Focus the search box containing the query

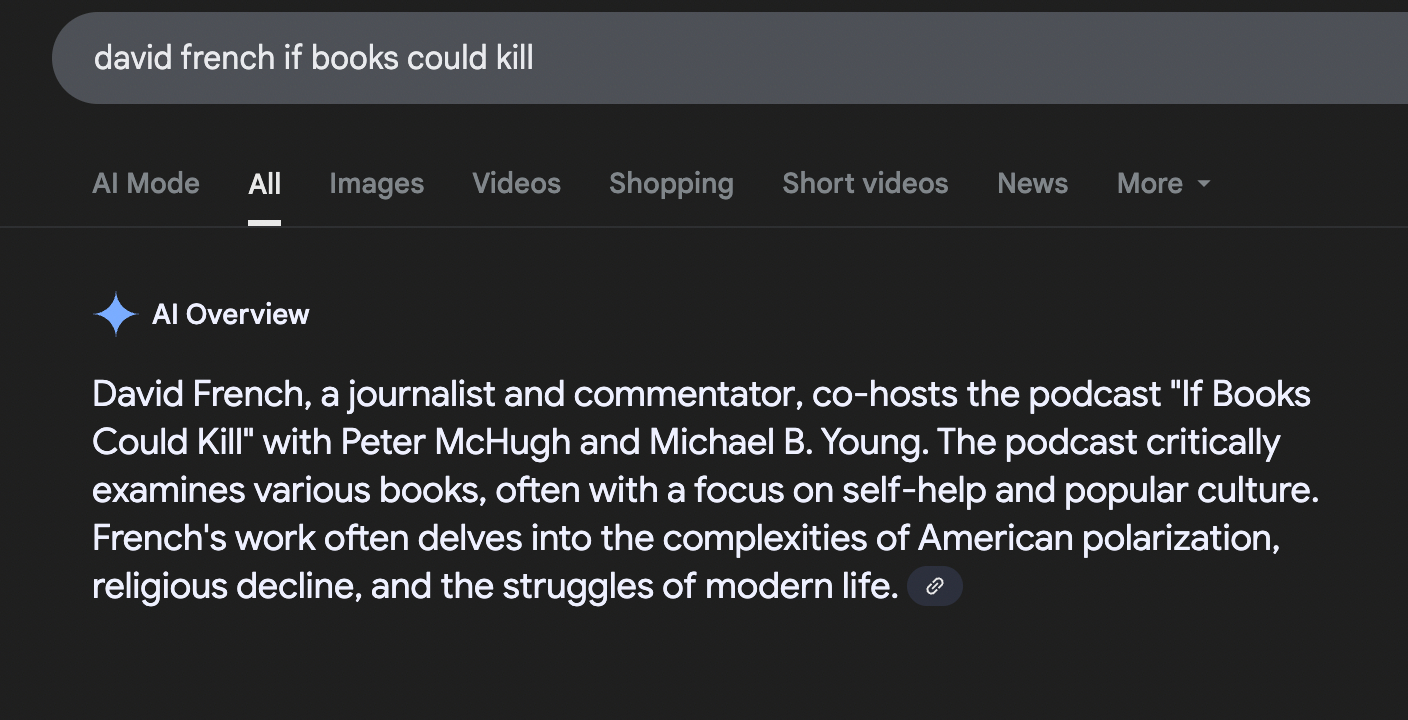coord(700,58)
